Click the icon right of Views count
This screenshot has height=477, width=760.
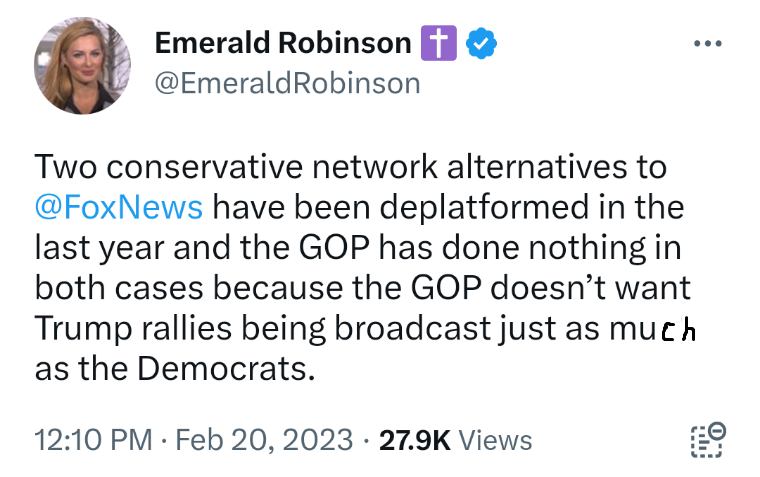pos(707,440)
